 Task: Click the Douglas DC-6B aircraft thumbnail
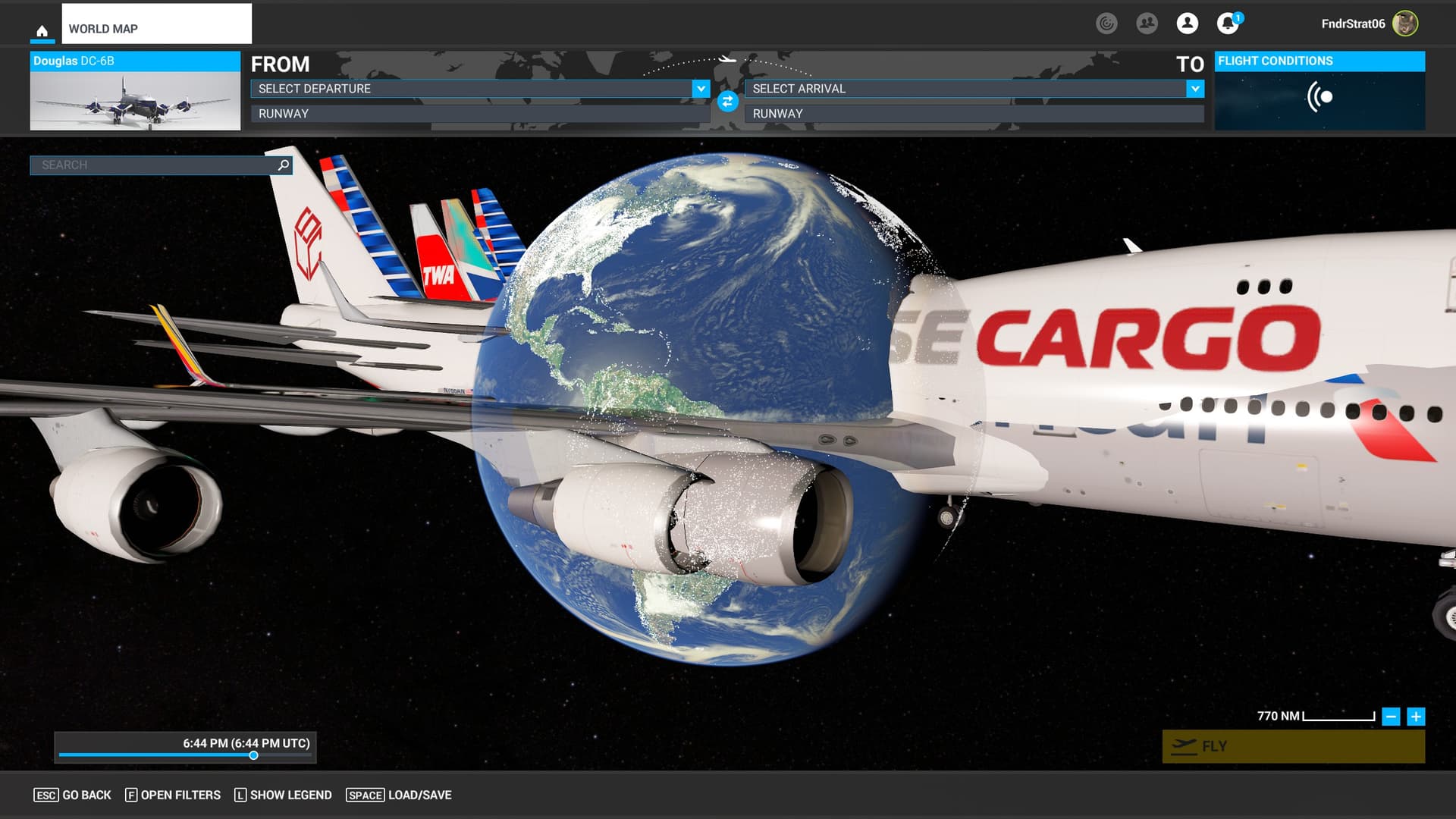click(x=135, y=99)
